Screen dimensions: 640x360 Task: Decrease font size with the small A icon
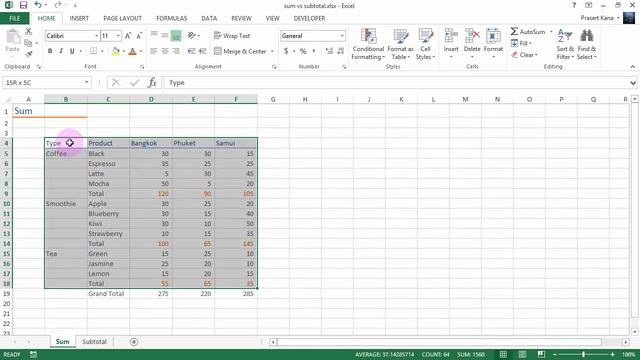pyautogui.click(x=139, y=36)
